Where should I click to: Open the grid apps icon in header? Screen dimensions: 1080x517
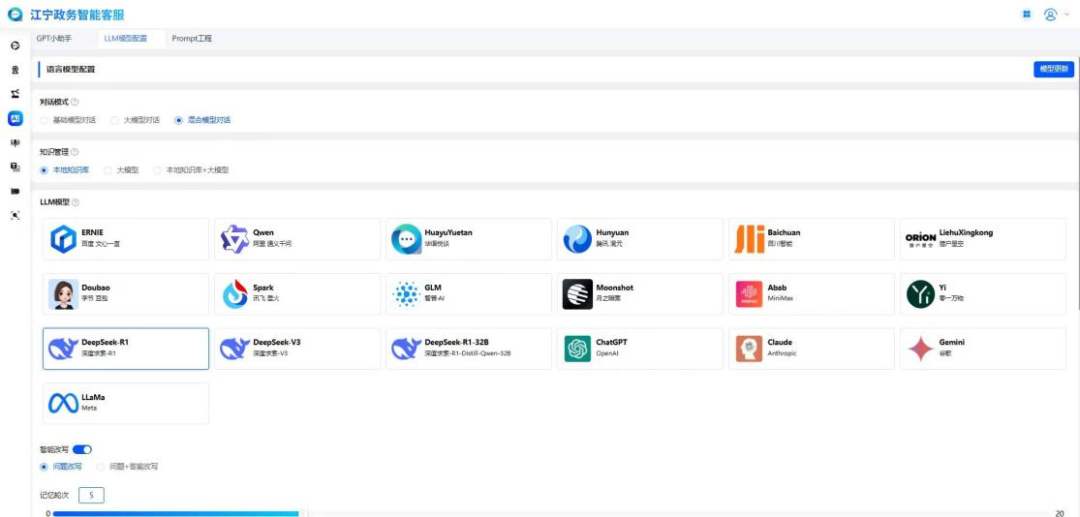[1026, 15]
